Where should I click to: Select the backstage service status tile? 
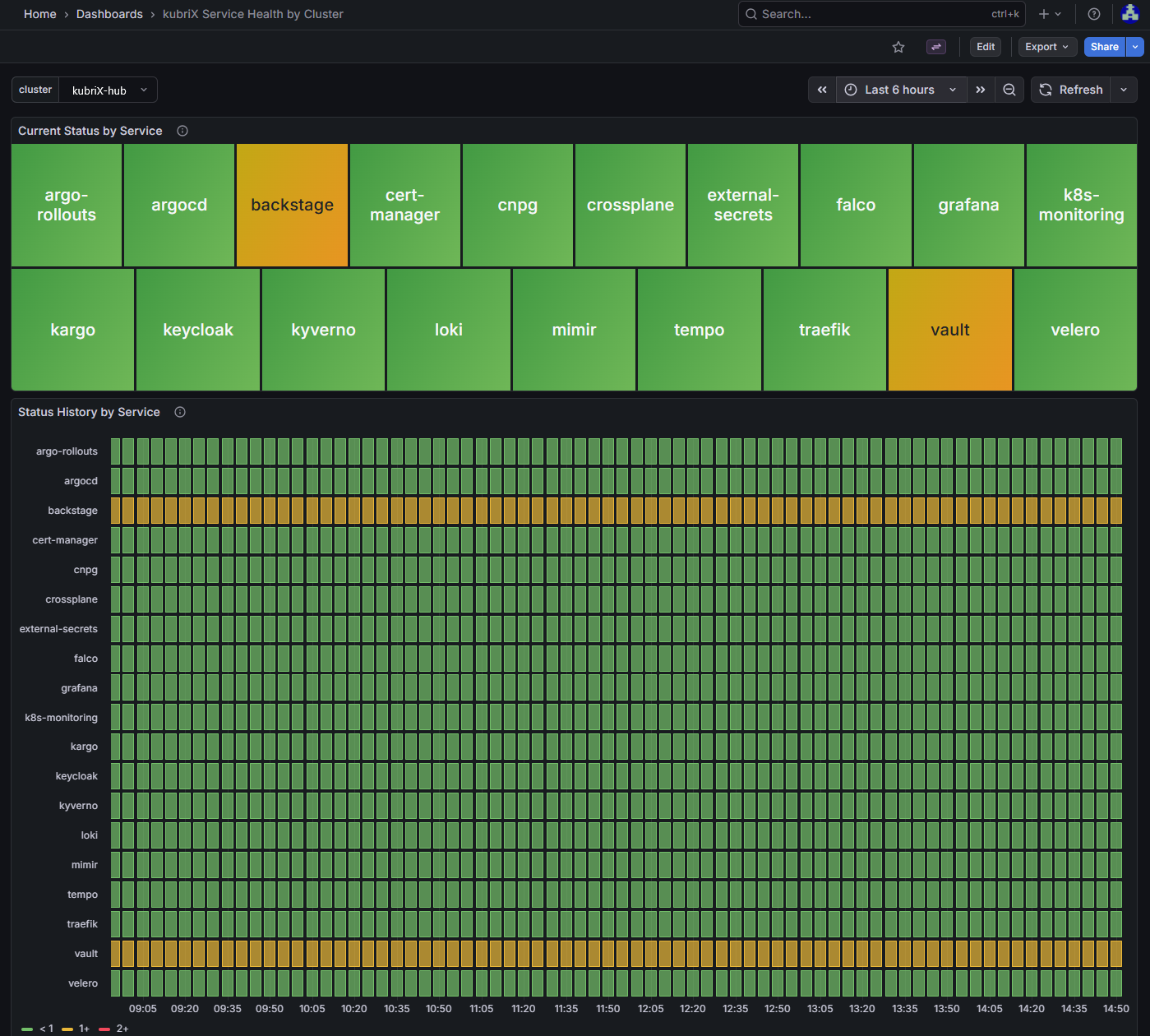coord(292,205)
